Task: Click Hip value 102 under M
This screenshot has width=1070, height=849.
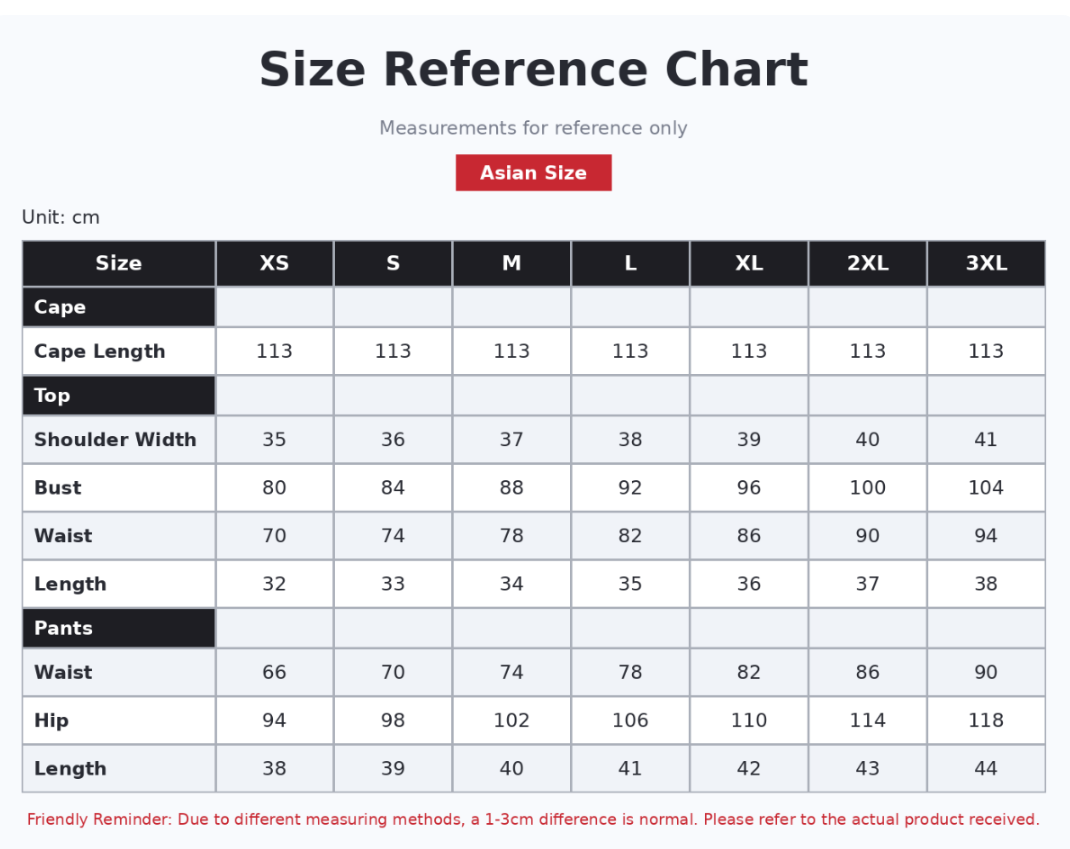Action: [x=512, y=720]
